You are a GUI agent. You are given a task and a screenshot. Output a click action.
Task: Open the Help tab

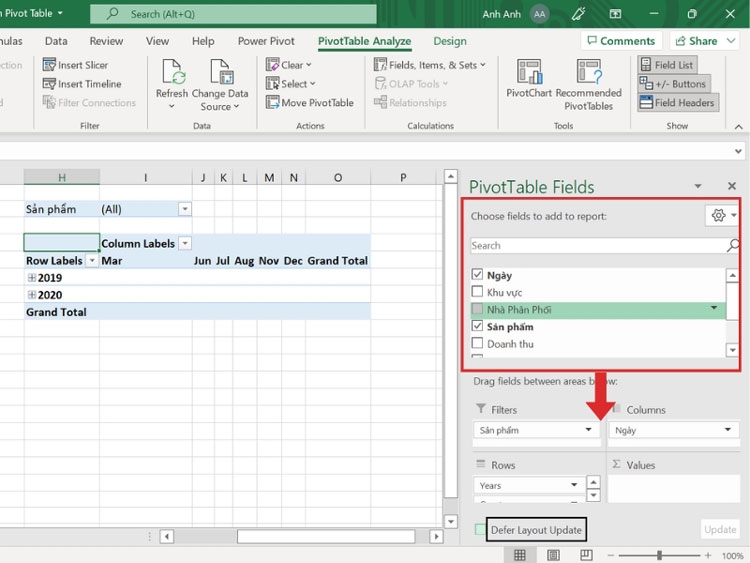pos(203,41)
